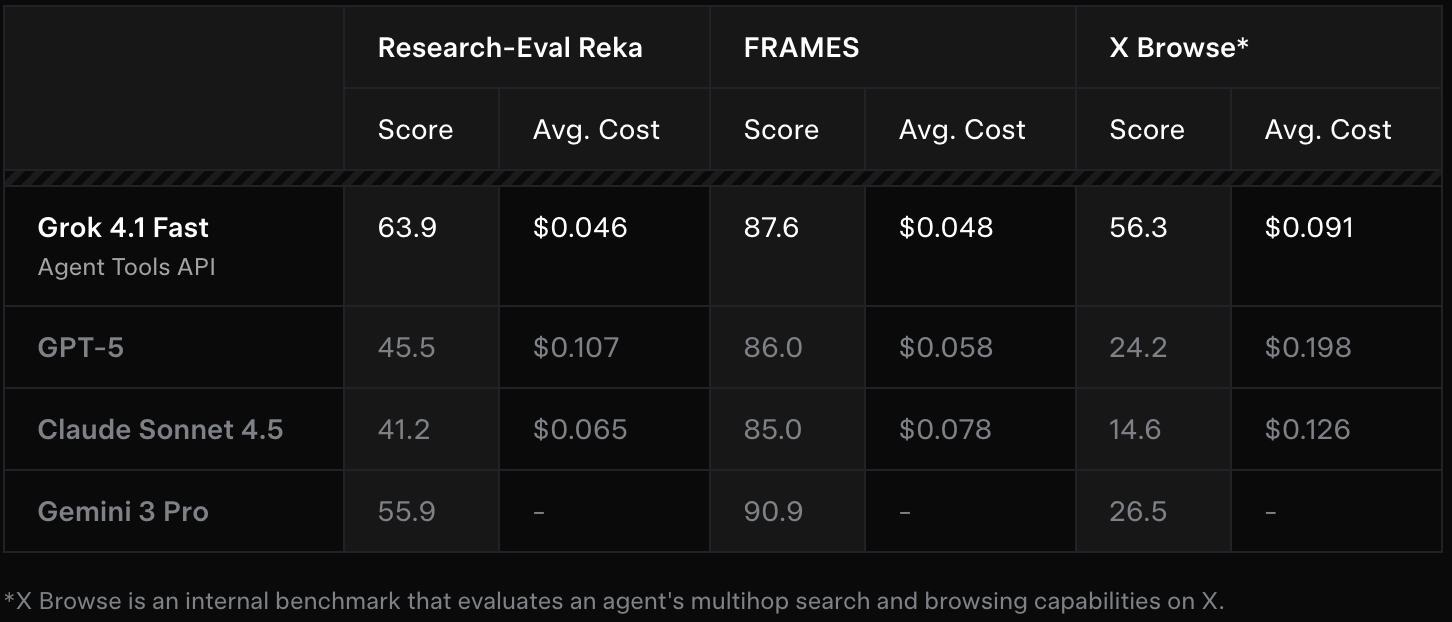
Task: Click the X Browse* column header
Action: pos(1179,48)
